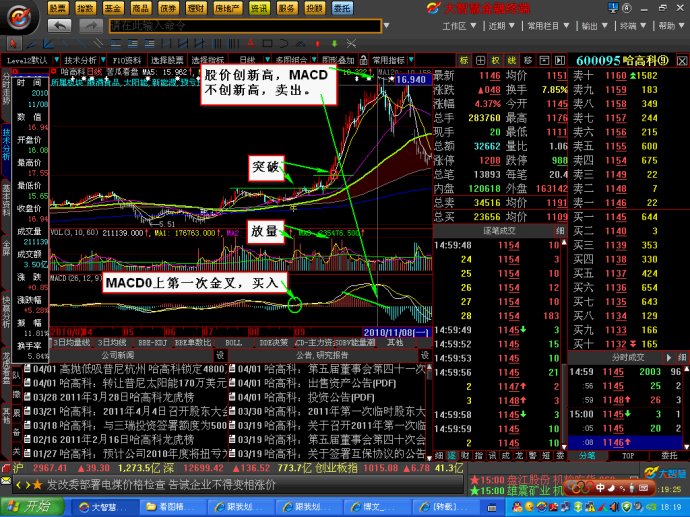This screenshot has width=690, height=517.
Task: Open the 股票 category
Action: (x=57, y=8)
